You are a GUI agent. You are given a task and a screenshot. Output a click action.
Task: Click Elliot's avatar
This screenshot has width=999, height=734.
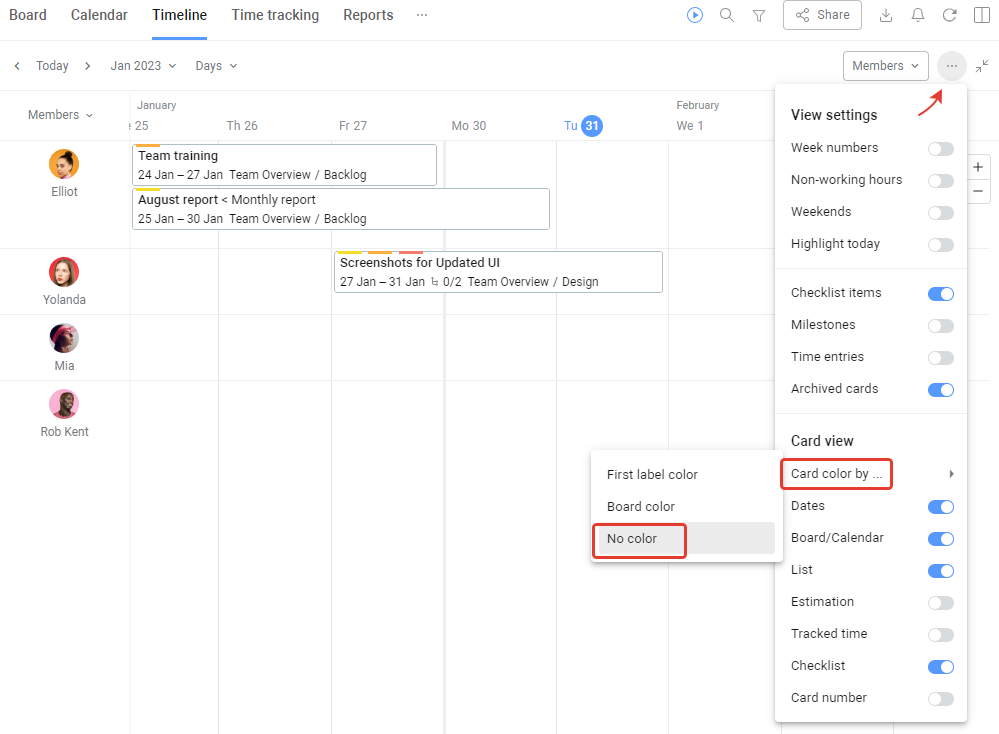tap(64, 164)
